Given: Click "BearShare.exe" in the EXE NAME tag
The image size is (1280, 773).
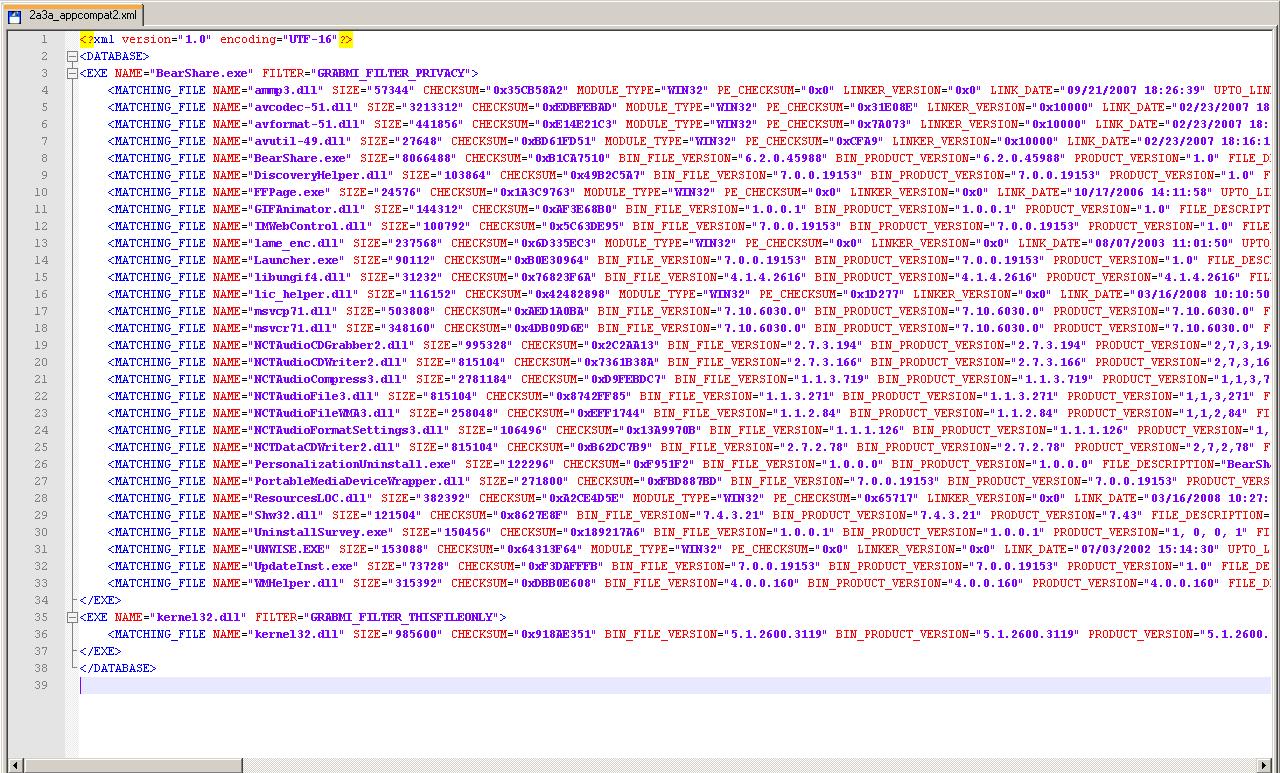Looking at the screenshot, I should click(201, 73).
